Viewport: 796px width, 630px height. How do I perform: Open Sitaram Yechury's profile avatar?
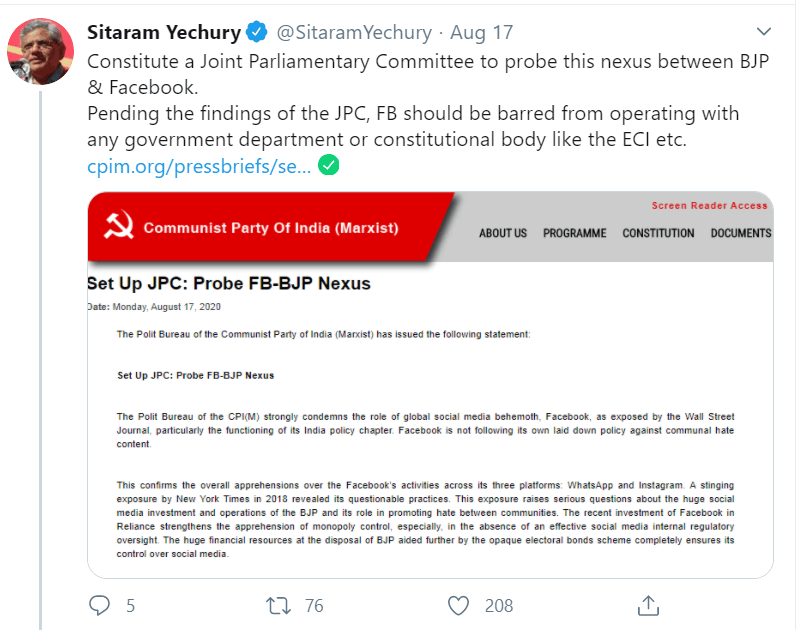tap(40, 51)
